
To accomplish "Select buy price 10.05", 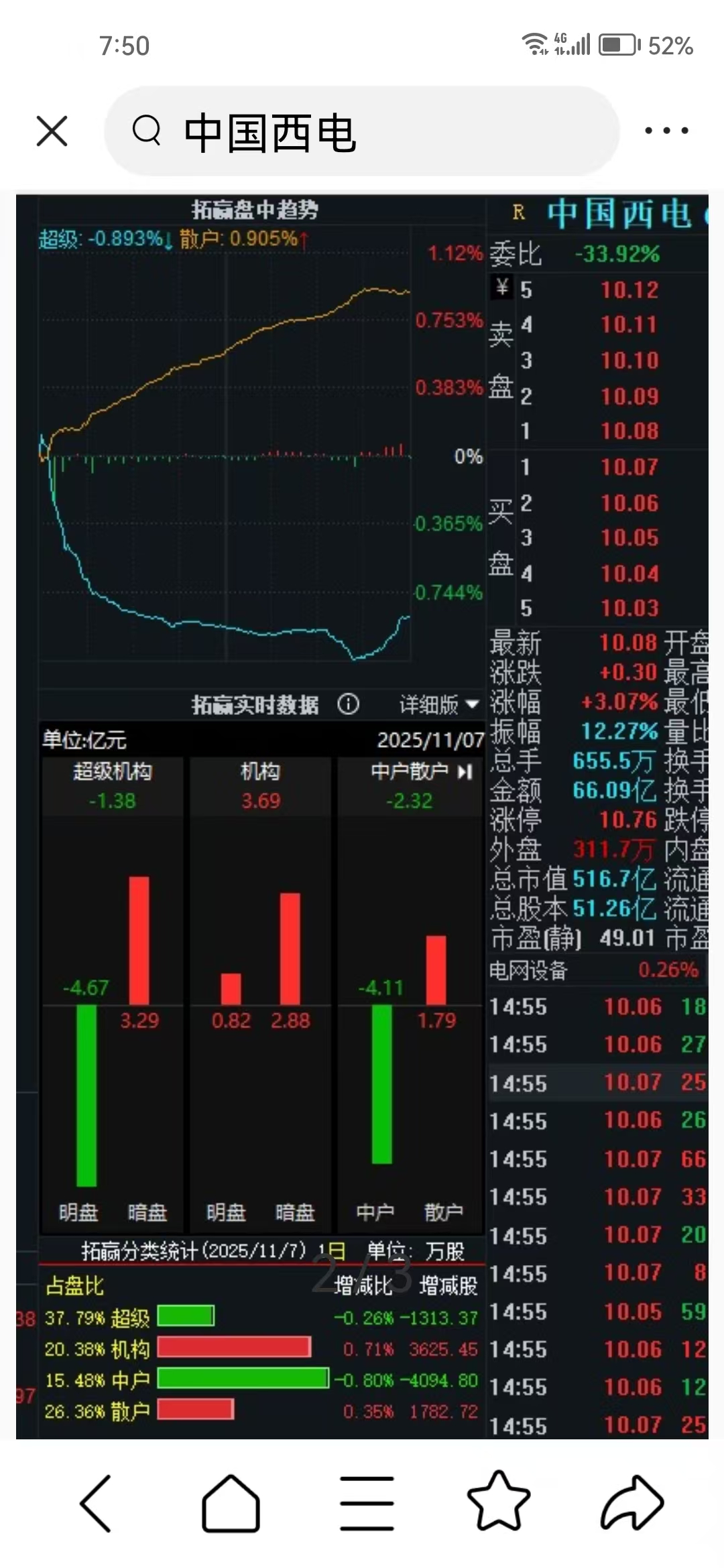I will coord(629,537).
